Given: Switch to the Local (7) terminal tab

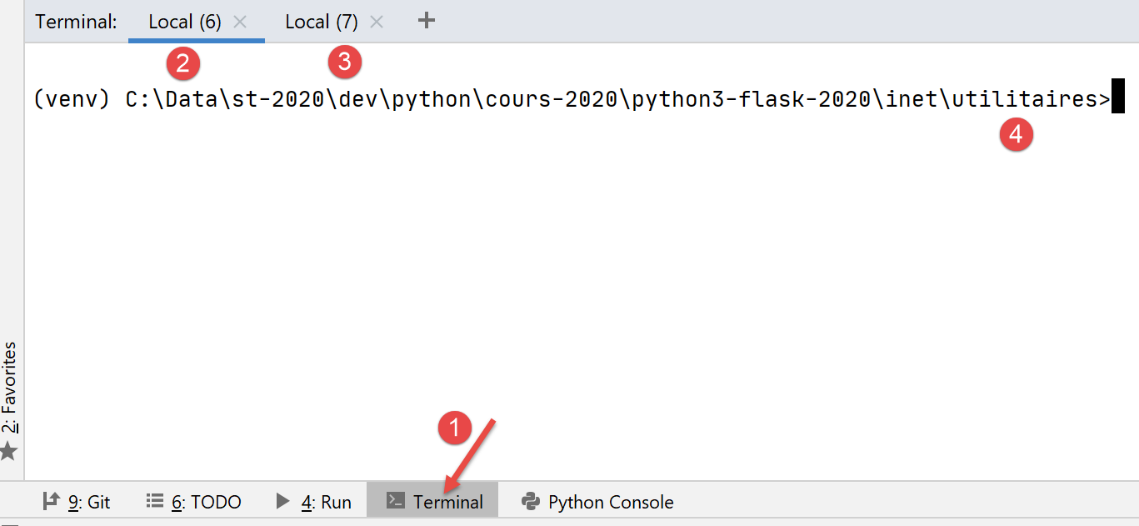Looking at the screenshot, I should [x=321, y=21].
